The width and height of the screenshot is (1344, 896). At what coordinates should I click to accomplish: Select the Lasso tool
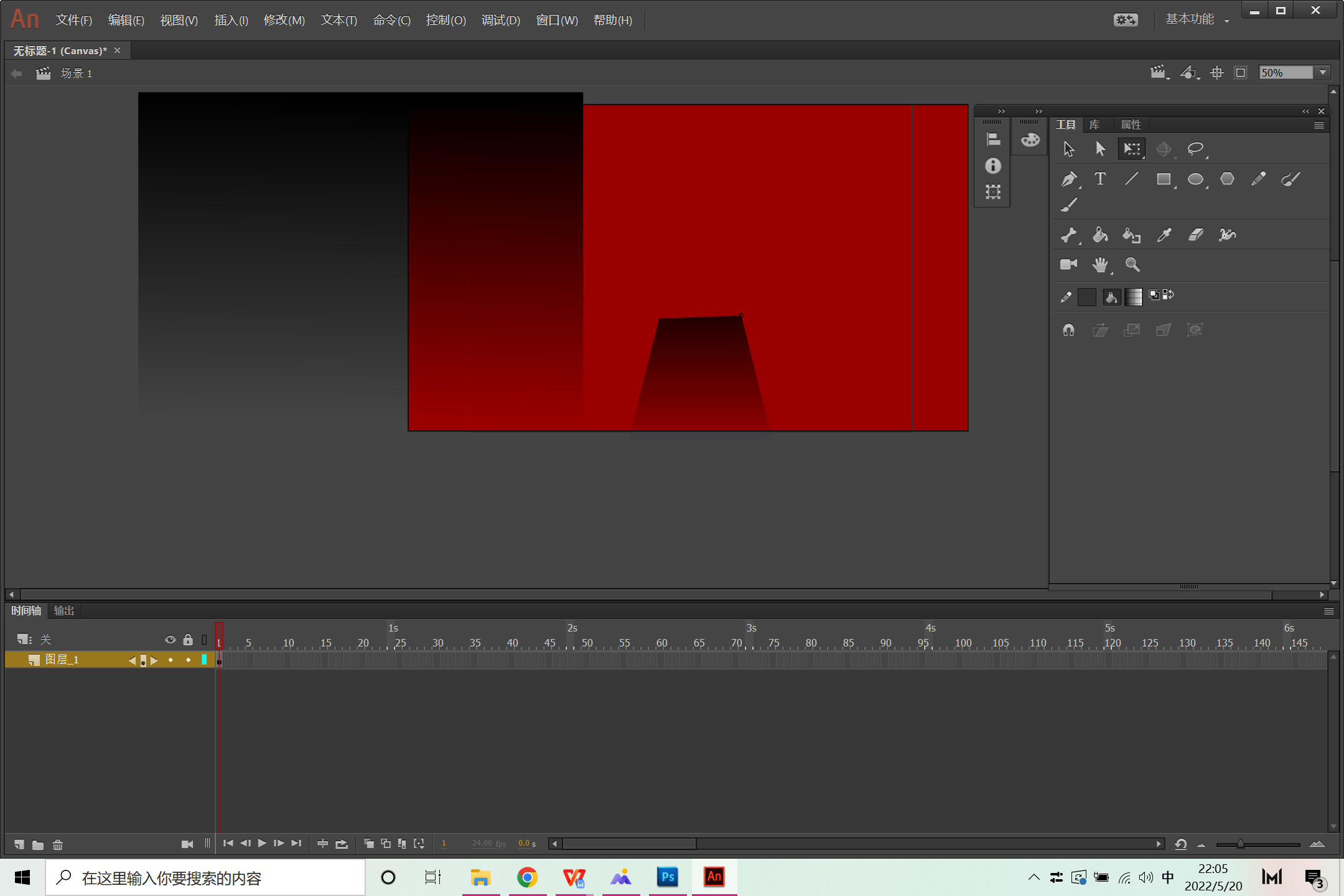(1195, 149)
